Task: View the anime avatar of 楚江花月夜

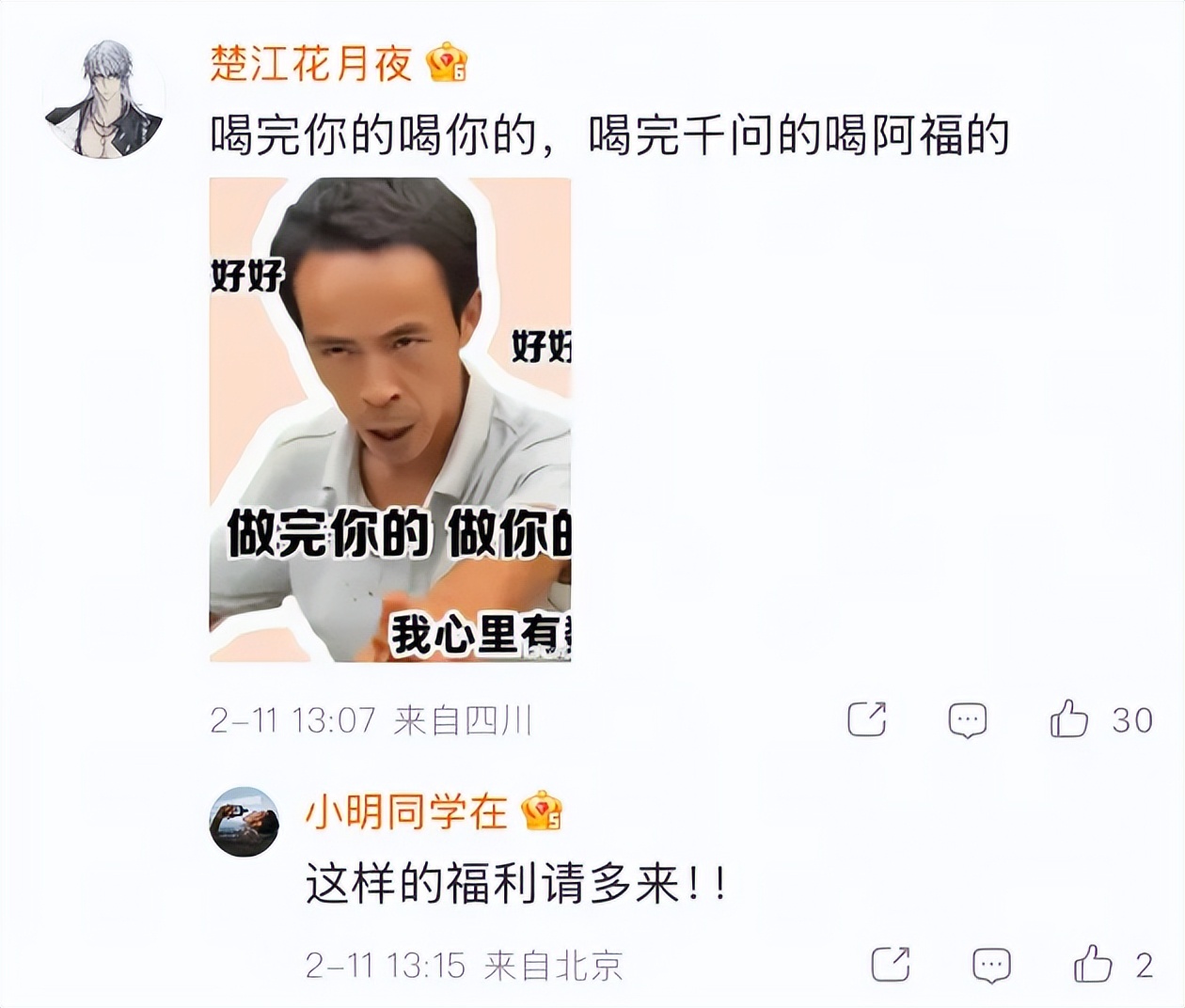Action: coord(104,99)
